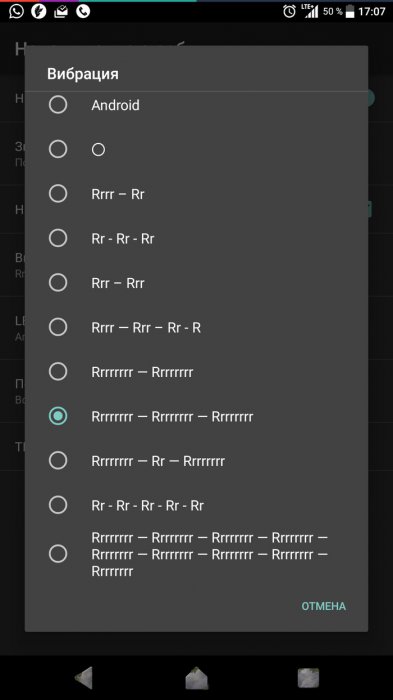Choose the "Rrrr – Rr" vibration pattern

[196, 194]
